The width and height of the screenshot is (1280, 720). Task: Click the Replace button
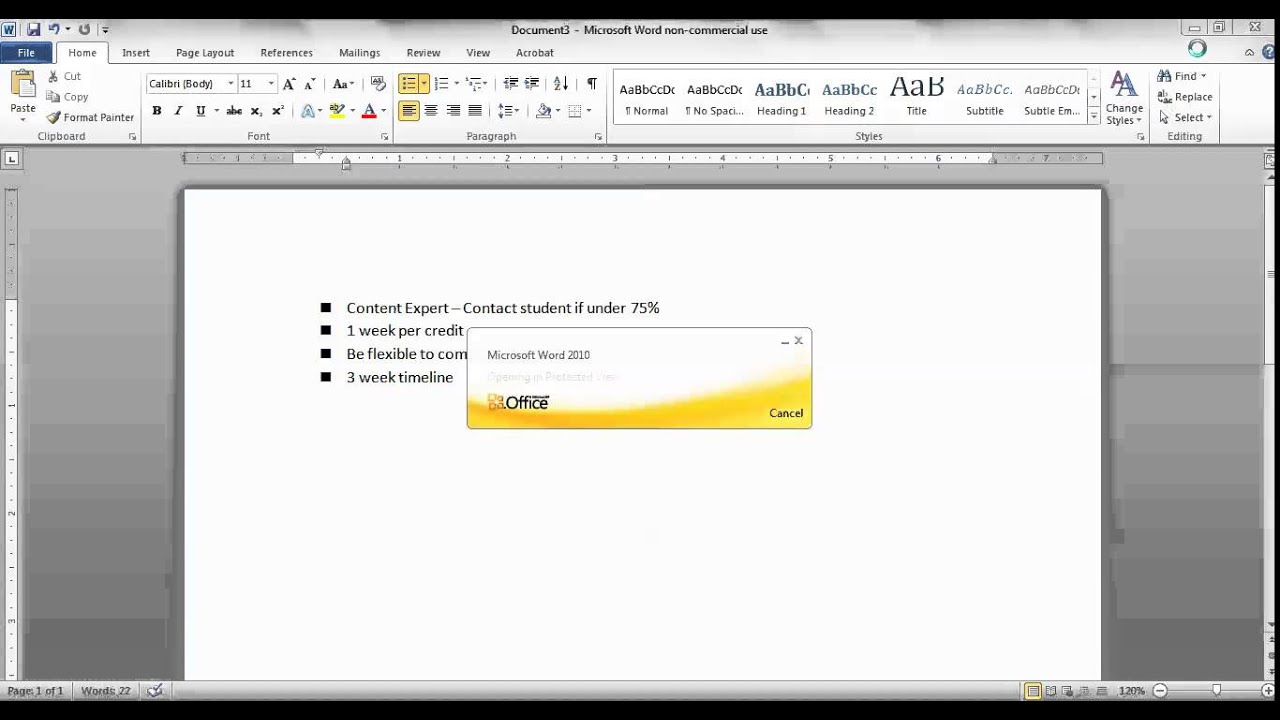click(1185, 97)
